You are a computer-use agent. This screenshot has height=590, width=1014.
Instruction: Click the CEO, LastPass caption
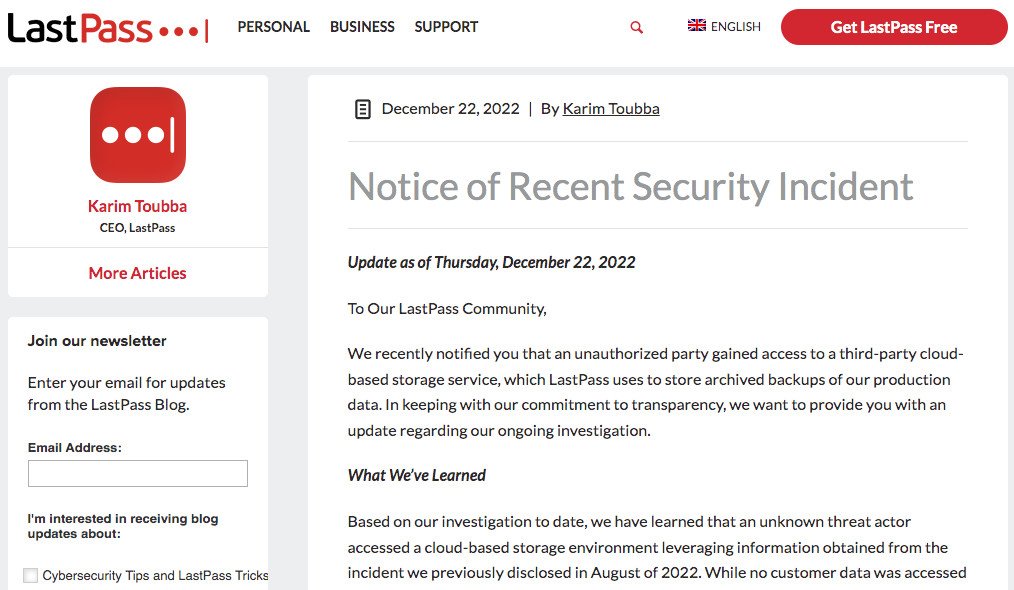pyautogui.click(x=137, y=228)
